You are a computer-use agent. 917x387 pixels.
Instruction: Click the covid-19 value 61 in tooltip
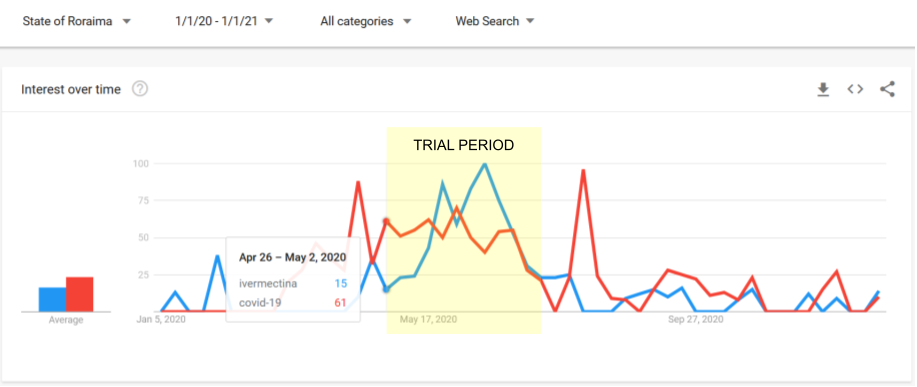click(x=341, y=302)
